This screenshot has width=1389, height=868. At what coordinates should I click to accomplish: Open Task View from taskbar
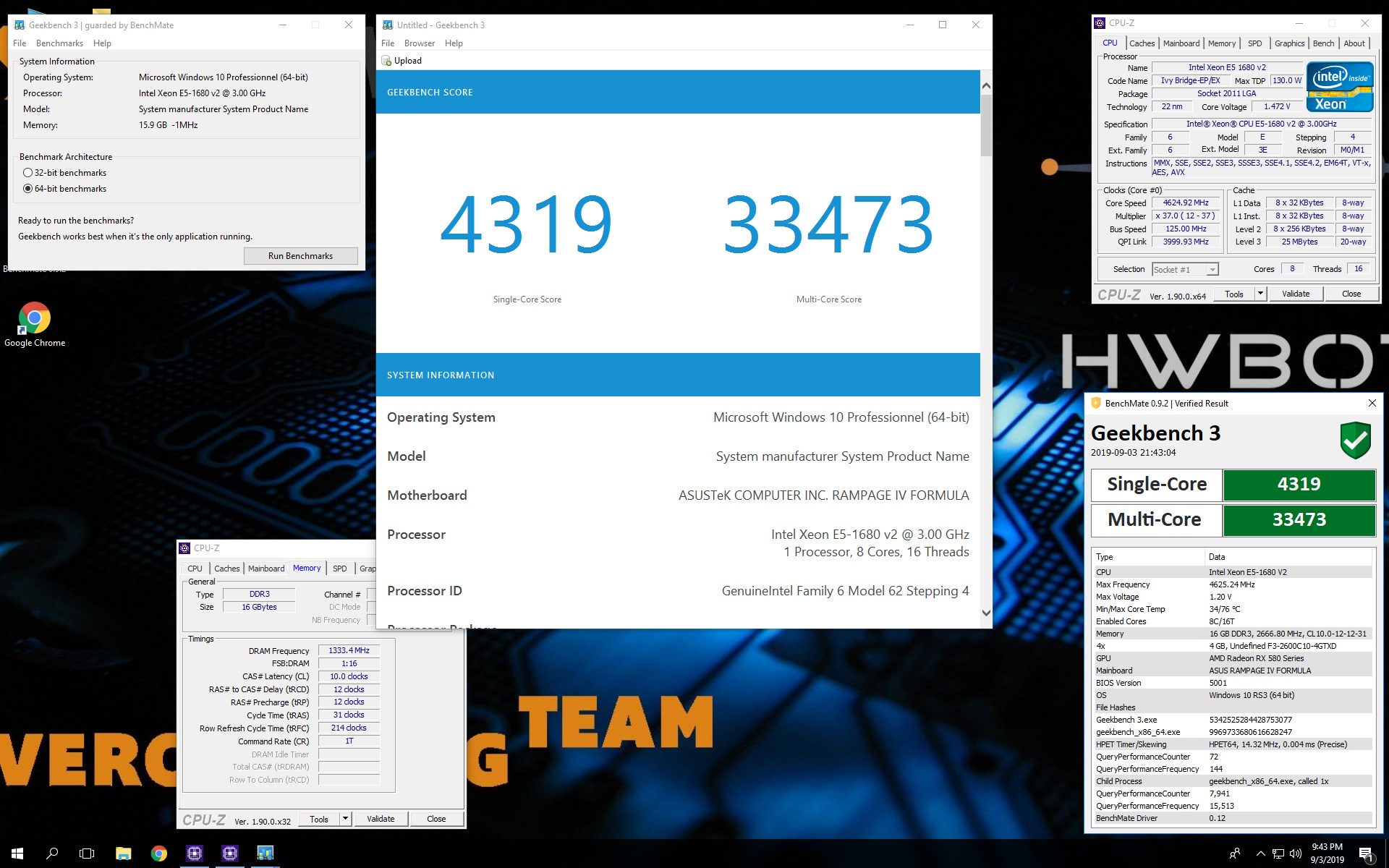87,854
